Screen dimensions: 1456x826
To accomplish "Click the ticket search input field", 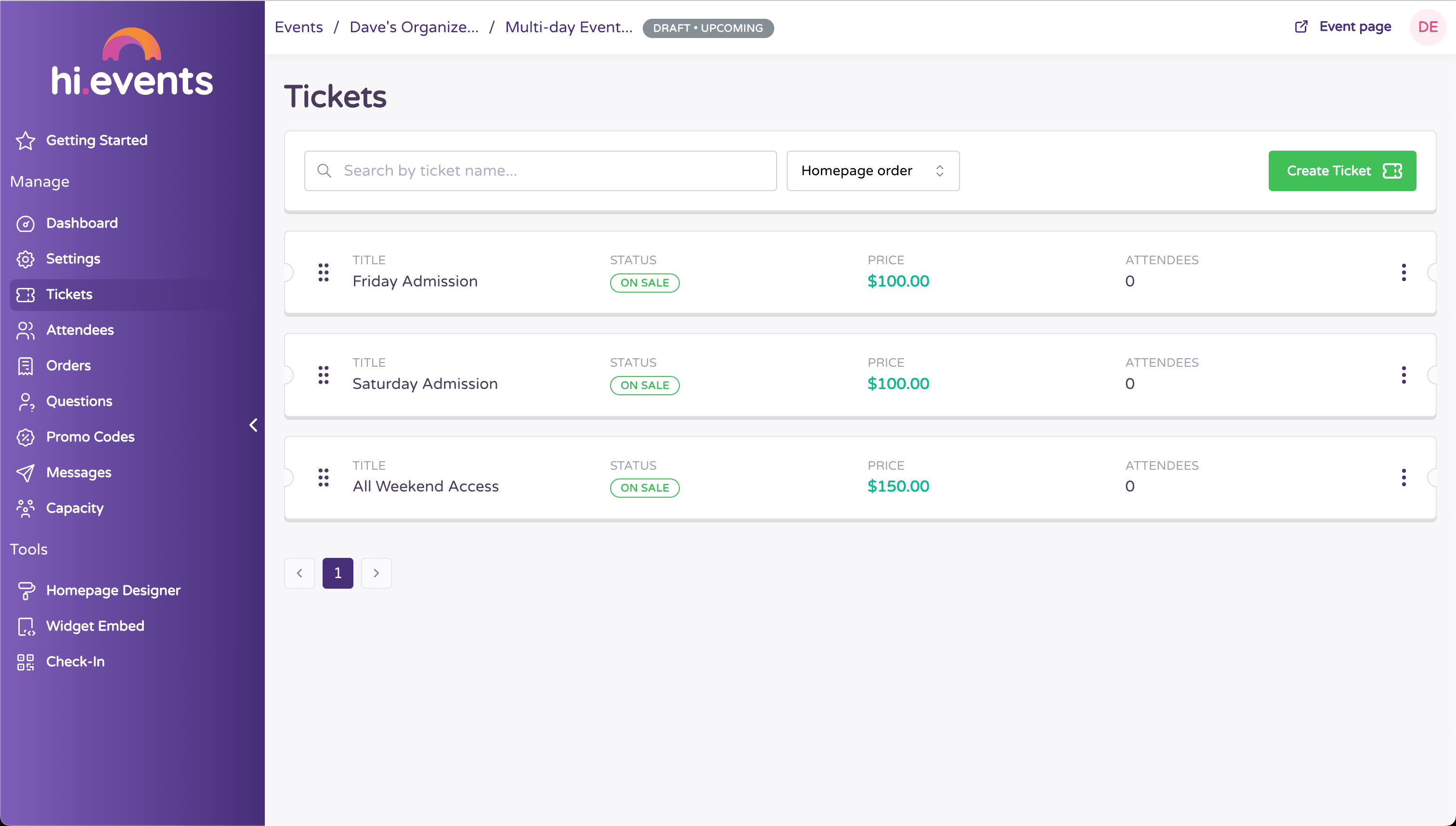I will 541,170.
